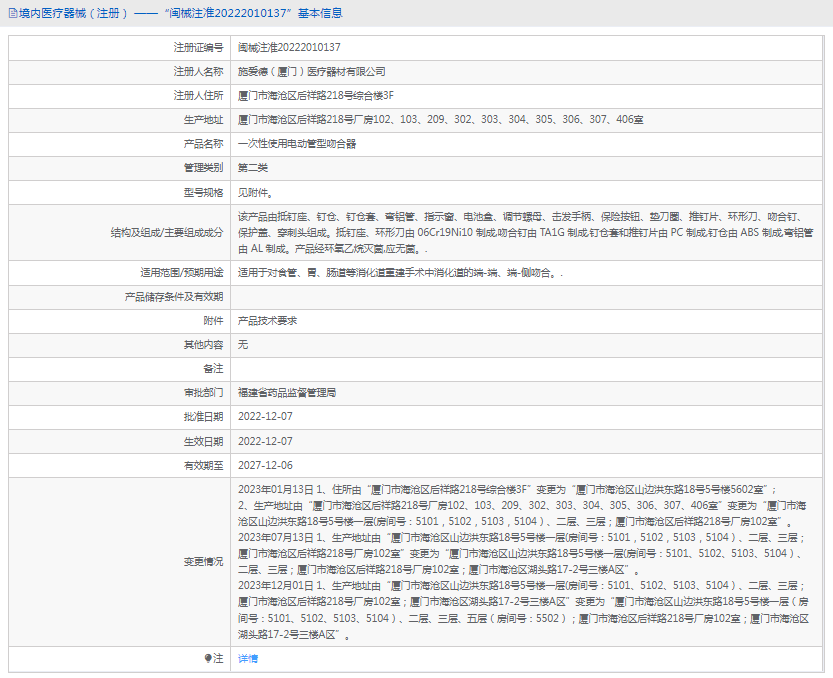Click the 生产地址 label
Image resolution: width=833 pixels, height=678 pixels.
(x=203, y=120)
